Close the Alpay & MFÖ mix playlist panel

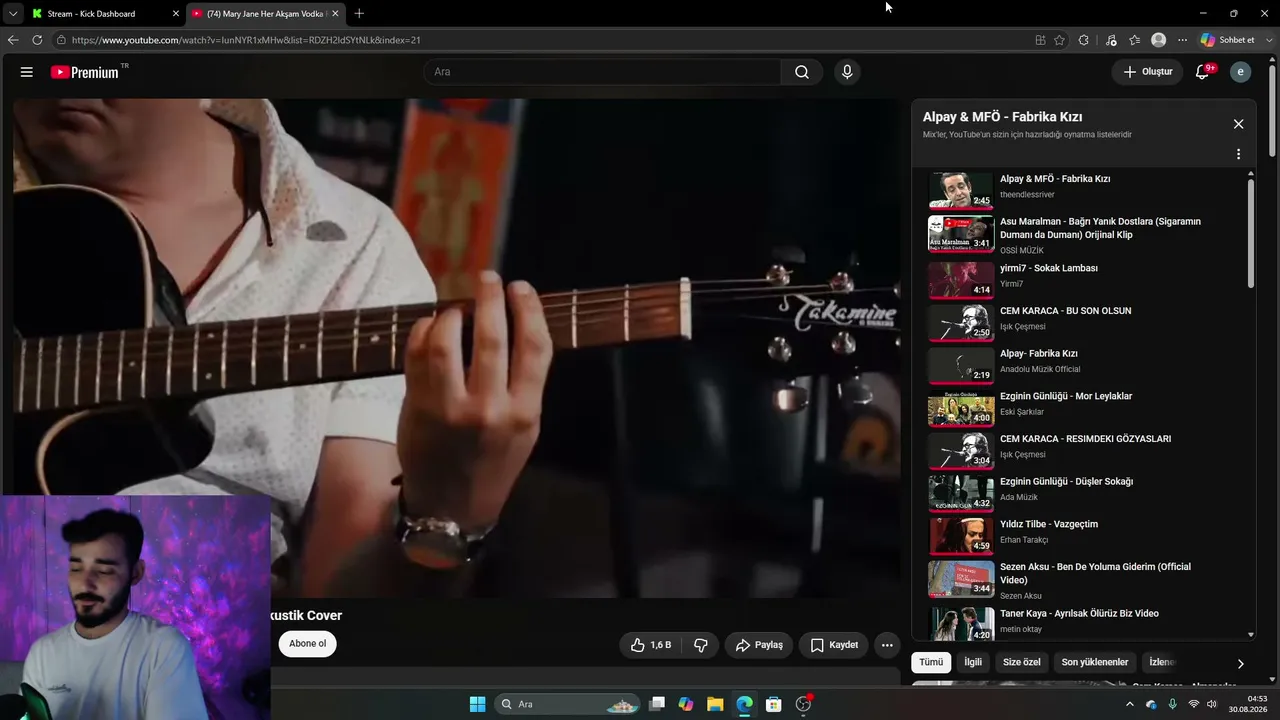click(1238, 124)
